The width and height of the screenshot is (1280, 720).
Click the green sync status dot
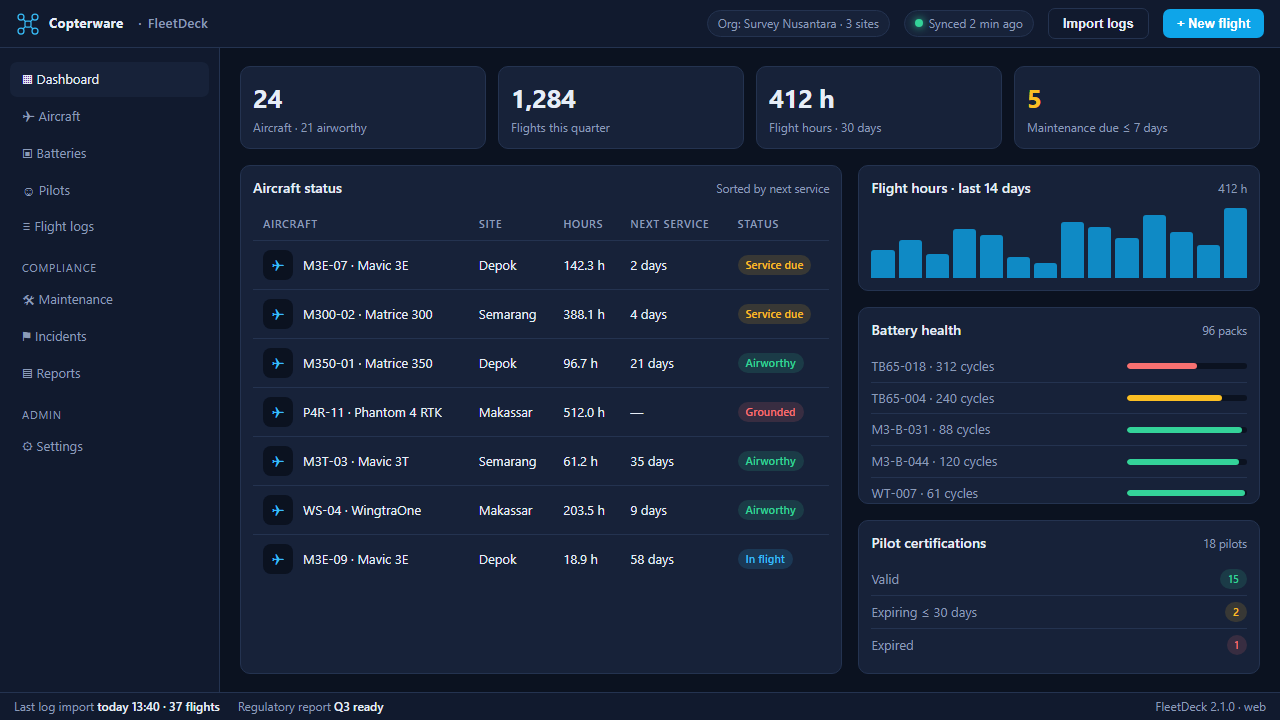[919, 24]
